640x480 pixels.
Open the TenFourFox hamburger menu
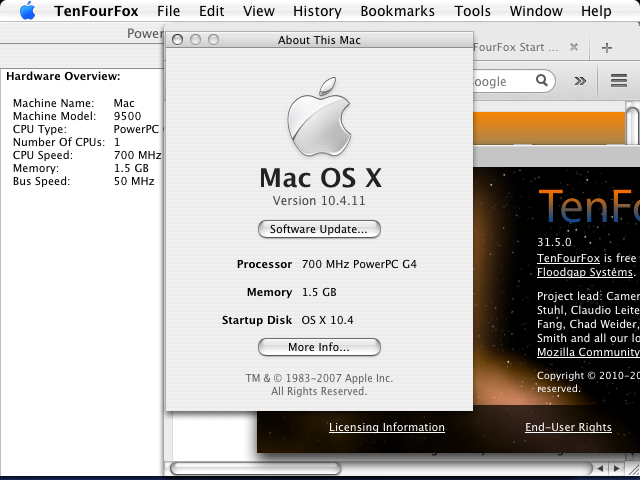(x=619, y=80)
